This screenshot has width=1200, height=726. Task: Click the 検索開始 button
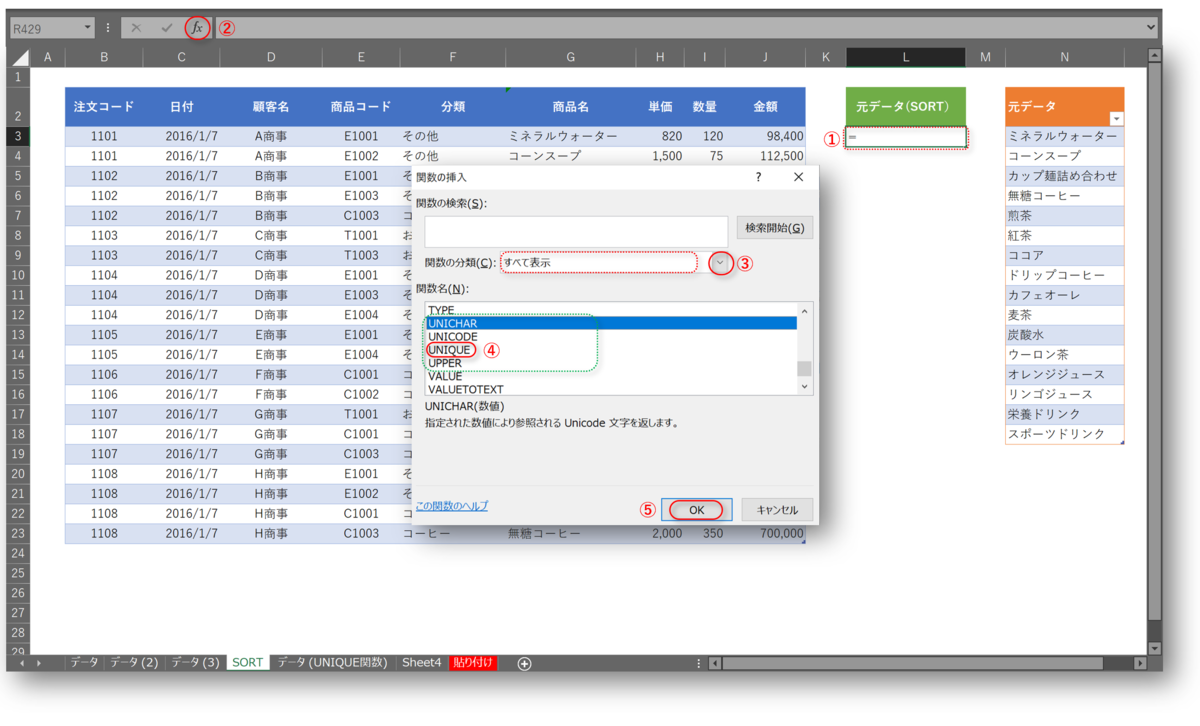(774, 228)
